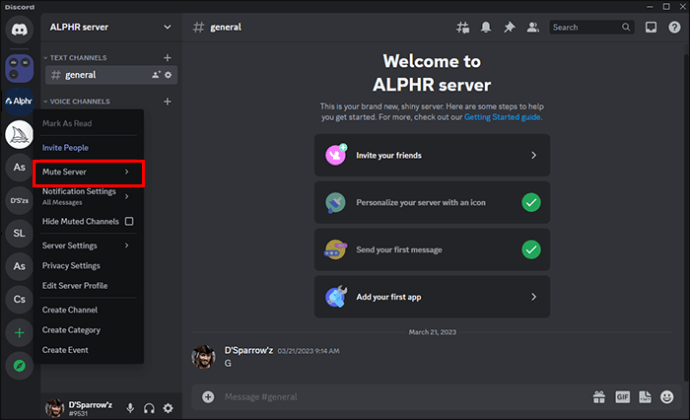This screenshot has height=420, width=690.
Task: Open User Settings gear icon
Action: (x=168, y=408)
